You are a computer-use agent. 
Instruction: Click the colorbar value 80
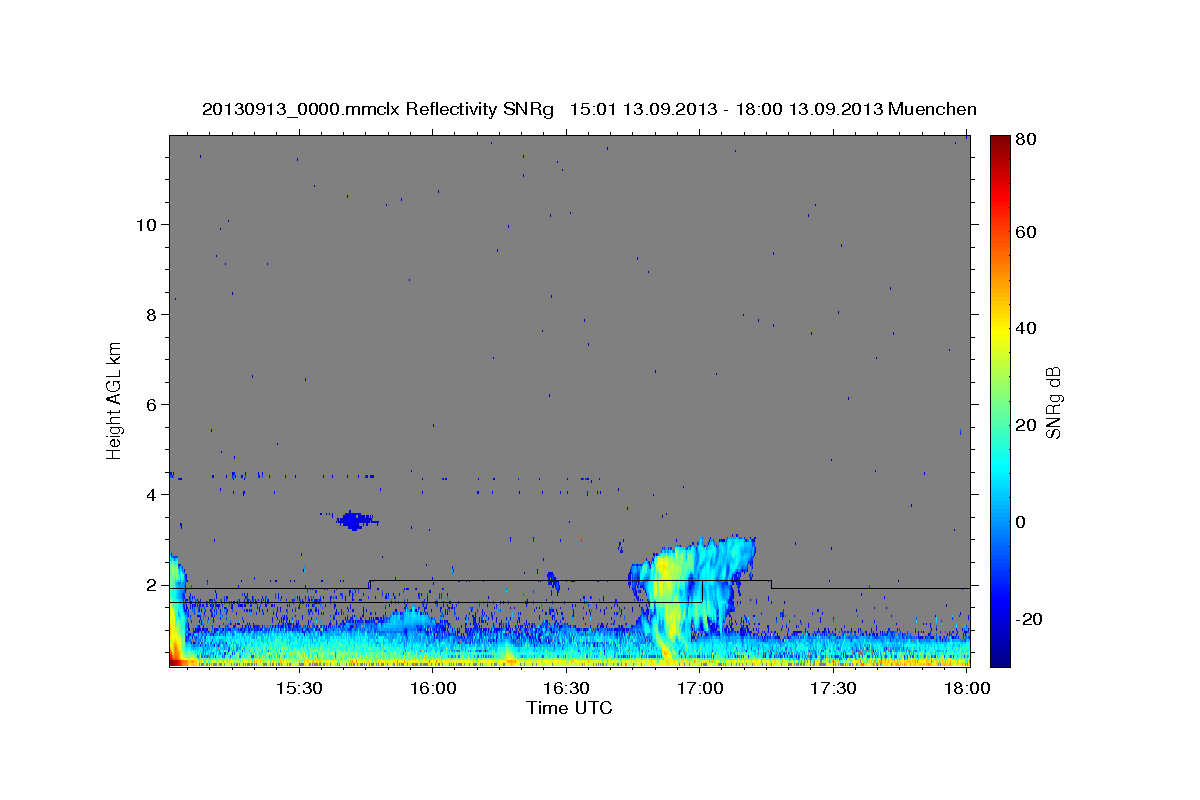pos(1027,140)
